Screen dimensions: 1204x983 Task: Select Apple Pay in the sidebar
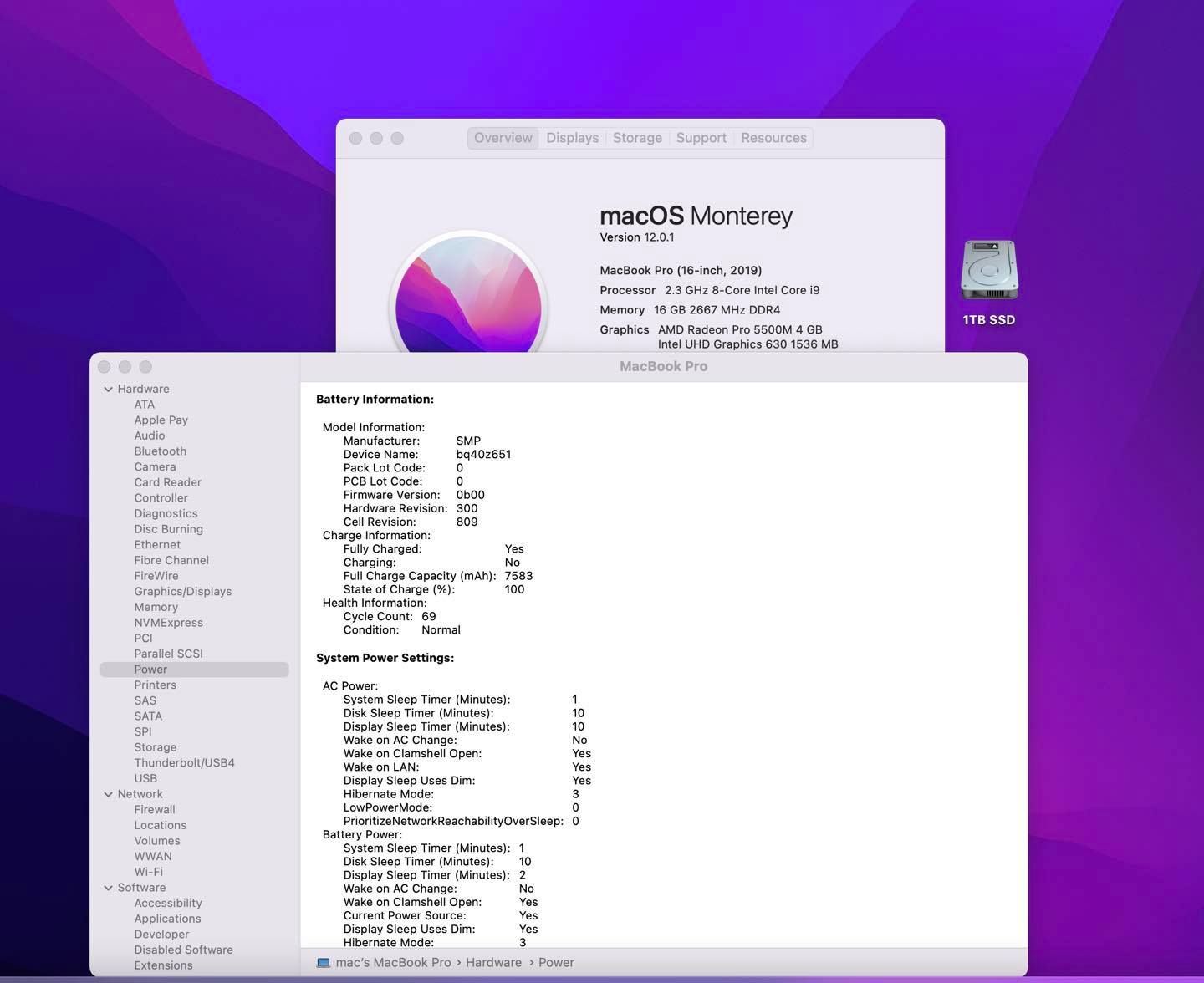pos(161,420)
